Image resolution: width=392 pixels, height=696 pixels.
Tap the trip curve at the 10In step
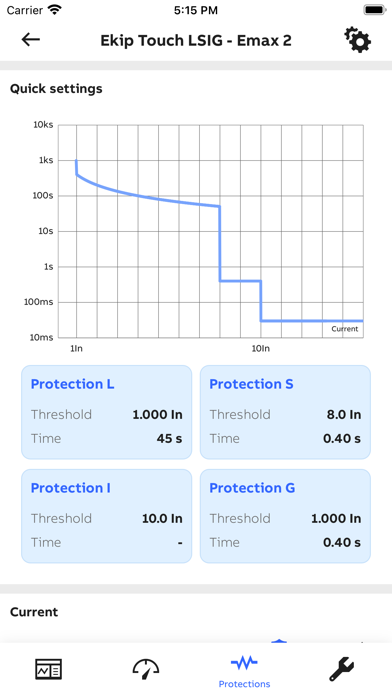click(x=261, y=301)
